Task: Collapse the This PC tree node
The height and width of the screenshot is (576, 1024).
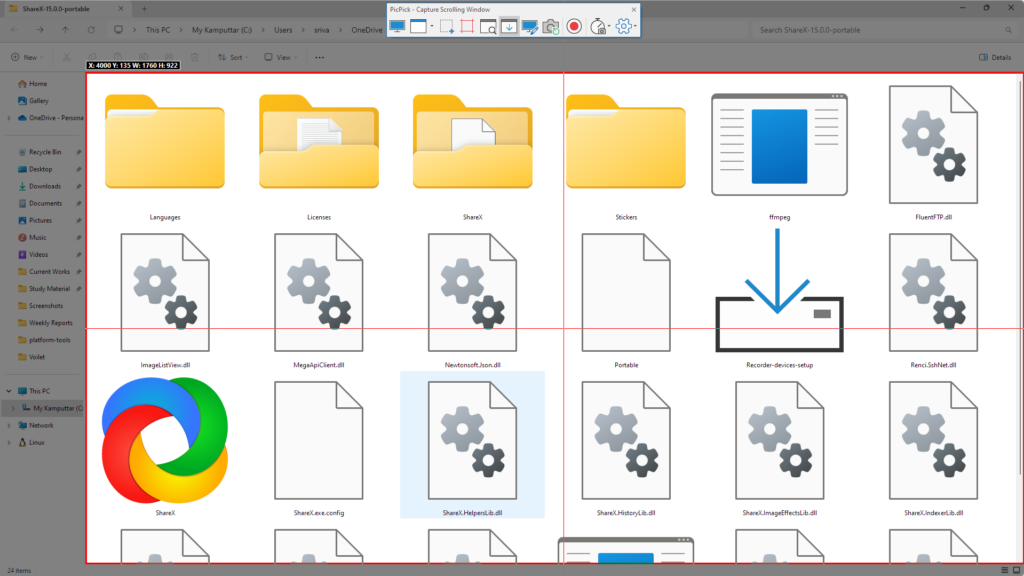Action: point(9,391)
